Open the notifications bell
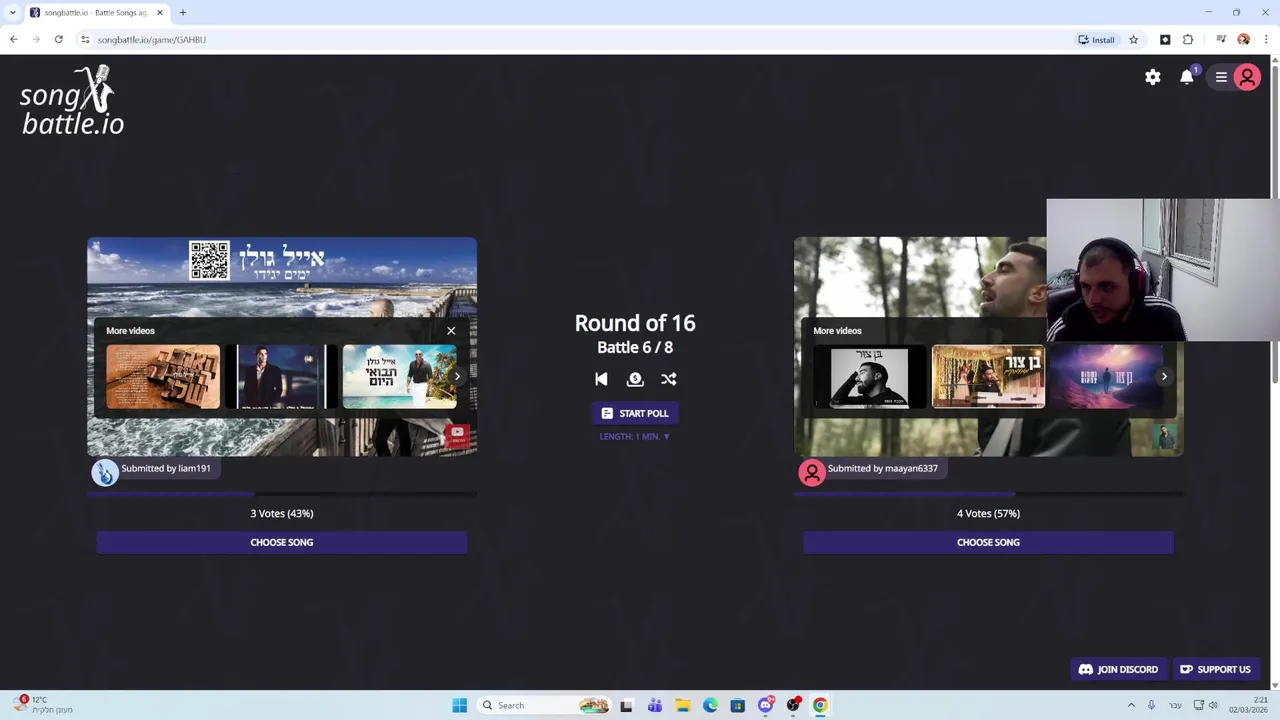Viewport: 1280px width, 720px height. point(1187,77)
